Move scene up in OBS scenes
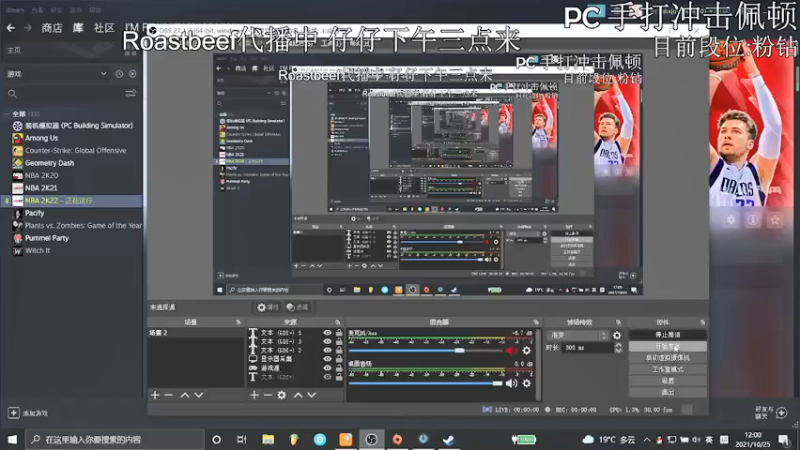Viewport: 800px width, 450px height. (185, 395)
